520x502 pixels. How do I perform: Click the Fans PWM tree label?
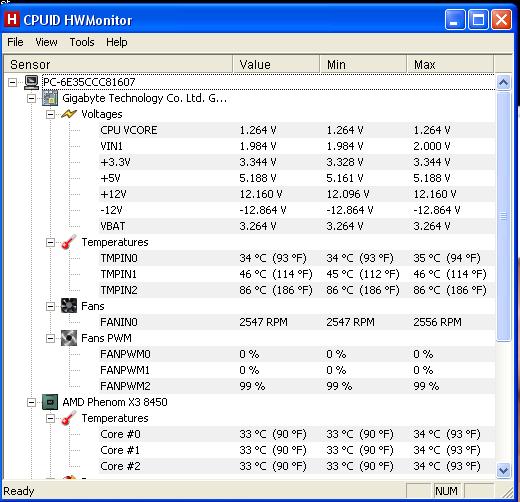tap(106, 338)
